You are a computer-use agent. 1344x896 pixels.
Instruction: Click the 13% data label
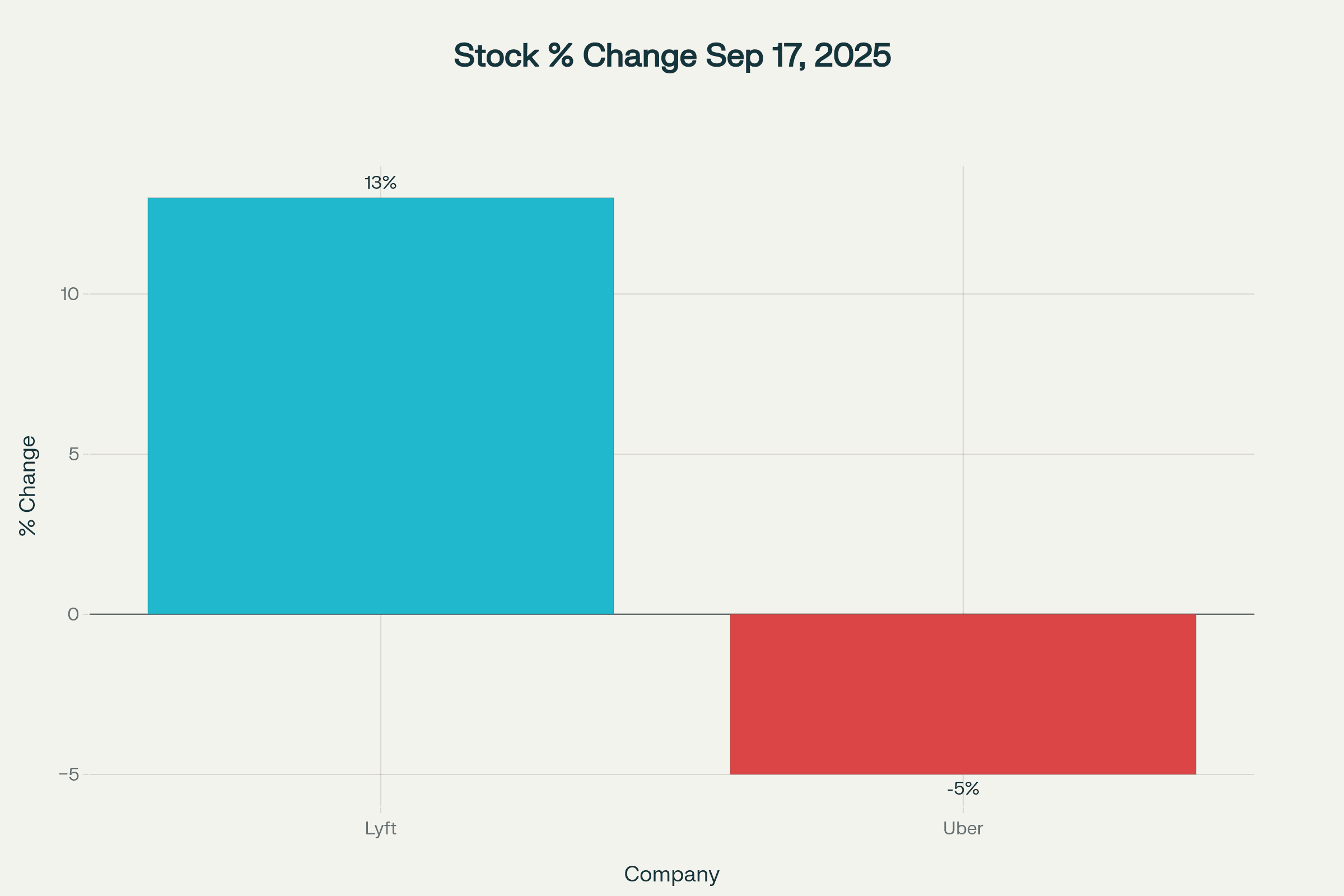tap(381, 183)
